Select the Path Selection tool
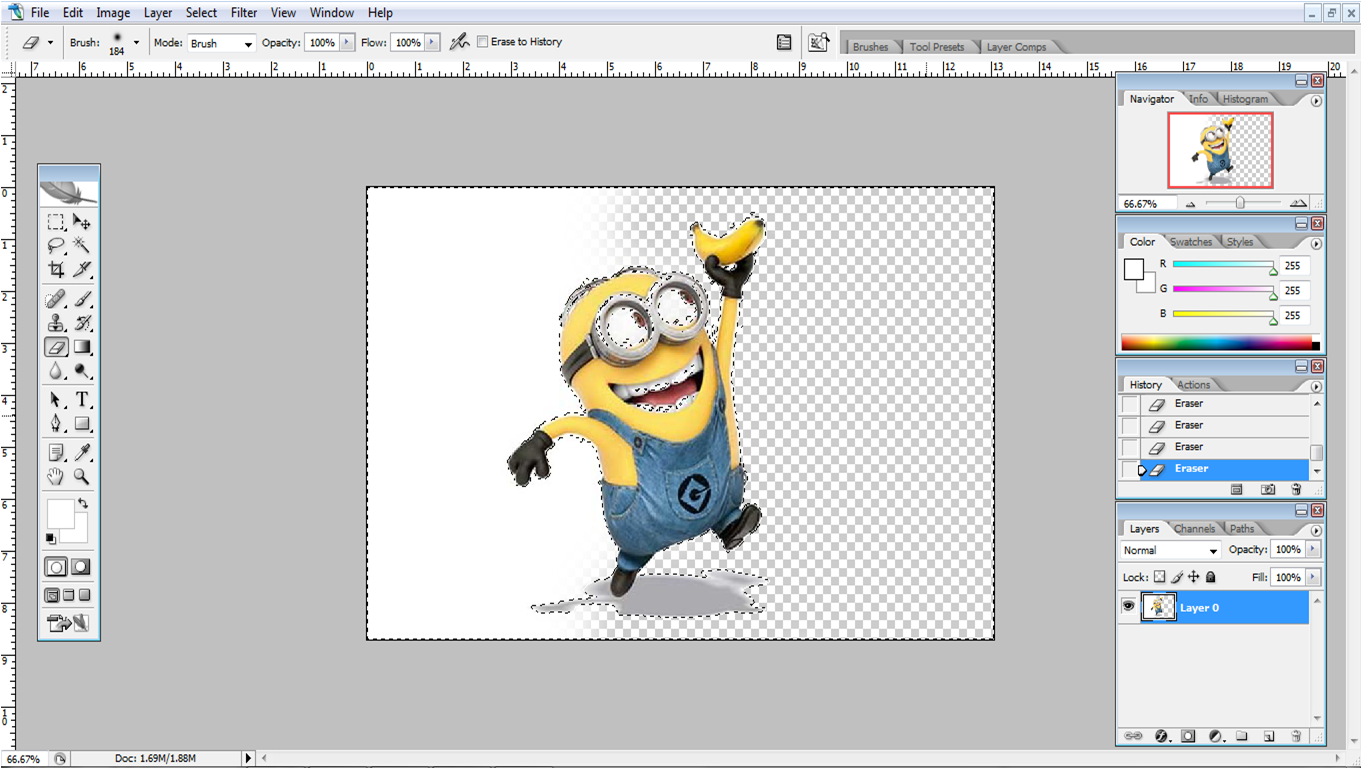Viewport: 1362px width, 769px height. [x=56, y=400]
